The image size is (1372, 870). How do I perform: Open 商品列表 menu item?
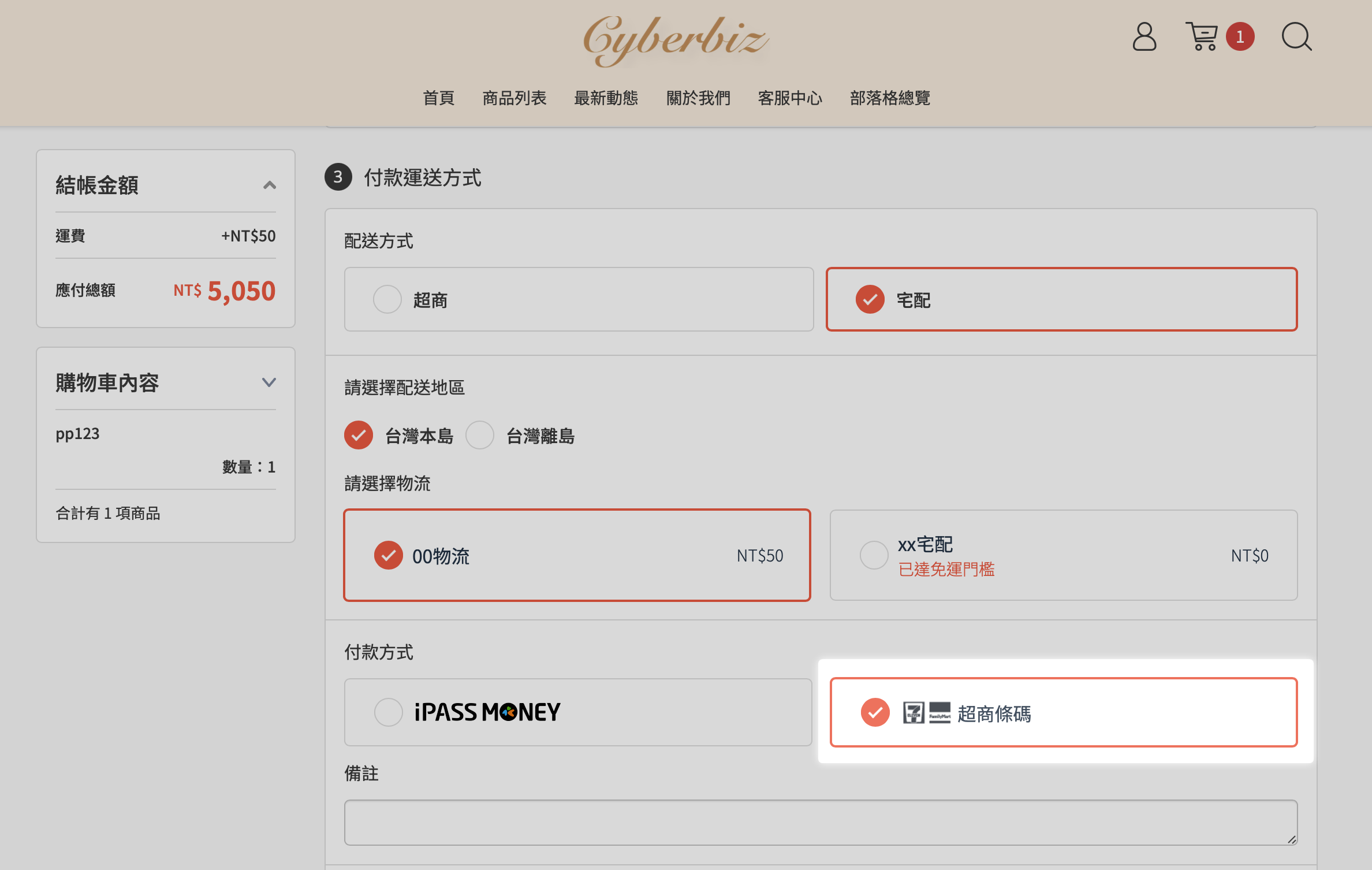[x=514, y=98]
